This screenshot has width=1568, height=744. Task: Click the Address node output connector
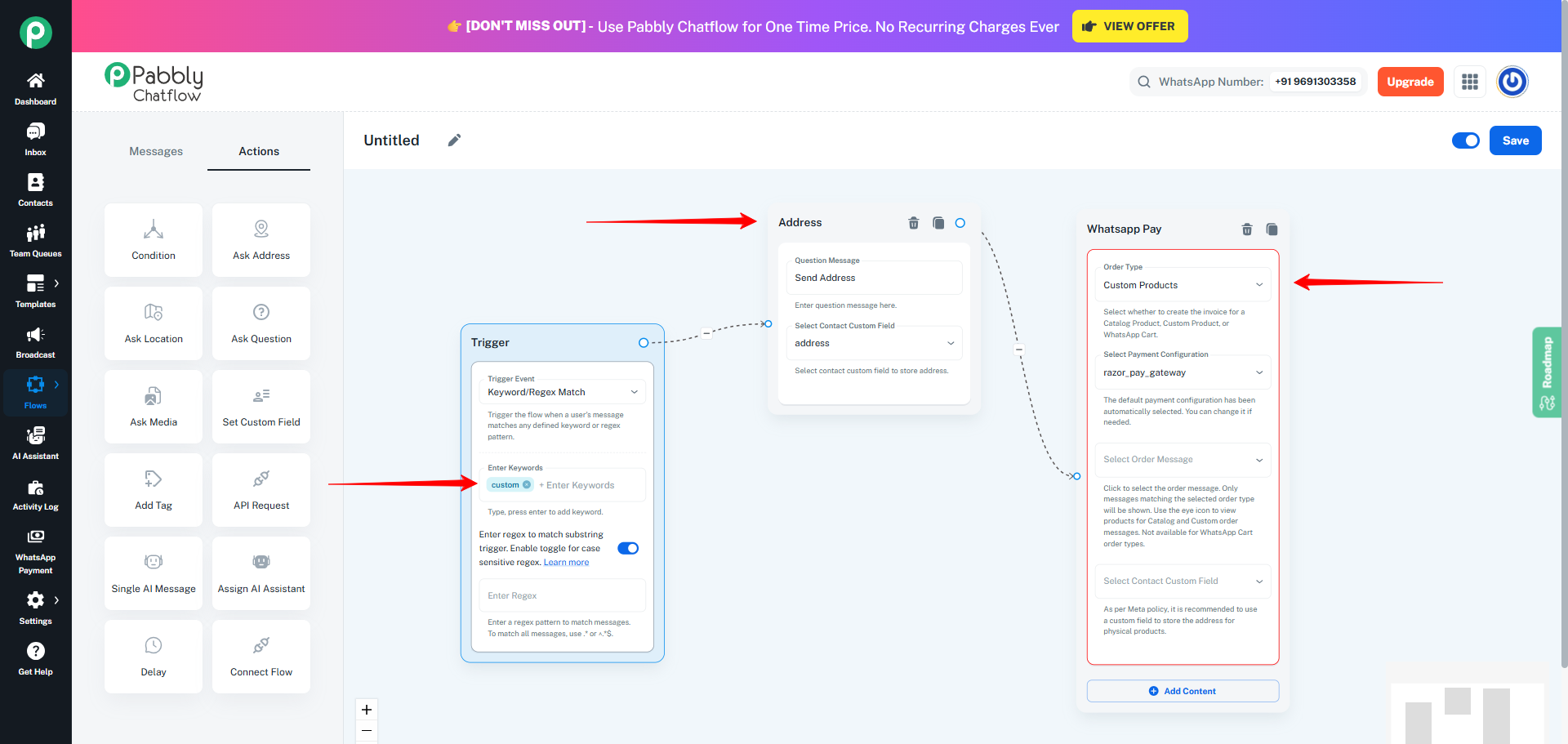pos(960,223)
